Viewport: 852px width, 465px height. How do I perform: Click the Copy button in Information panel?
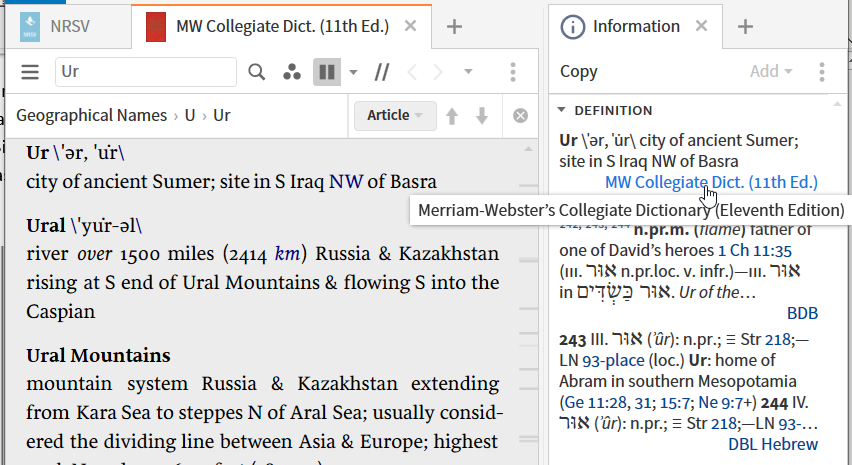[579, 71]
